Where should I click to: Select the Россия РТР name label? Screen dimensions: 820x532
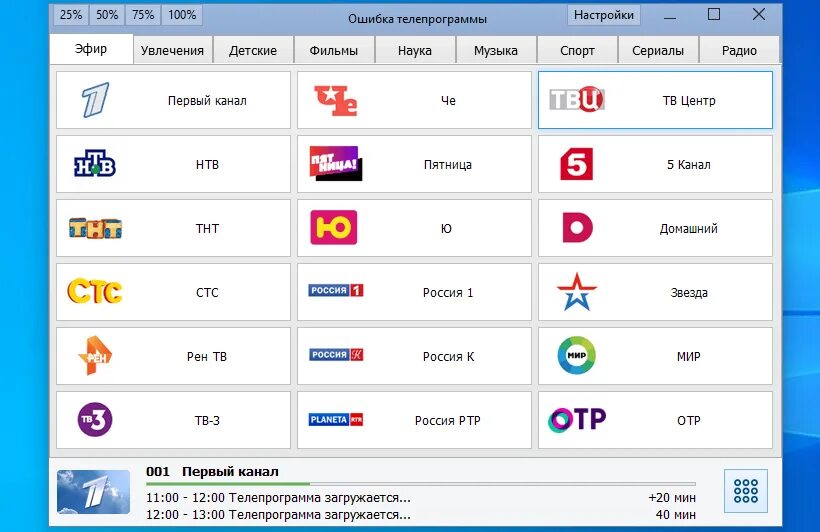(x=448, y=421)
